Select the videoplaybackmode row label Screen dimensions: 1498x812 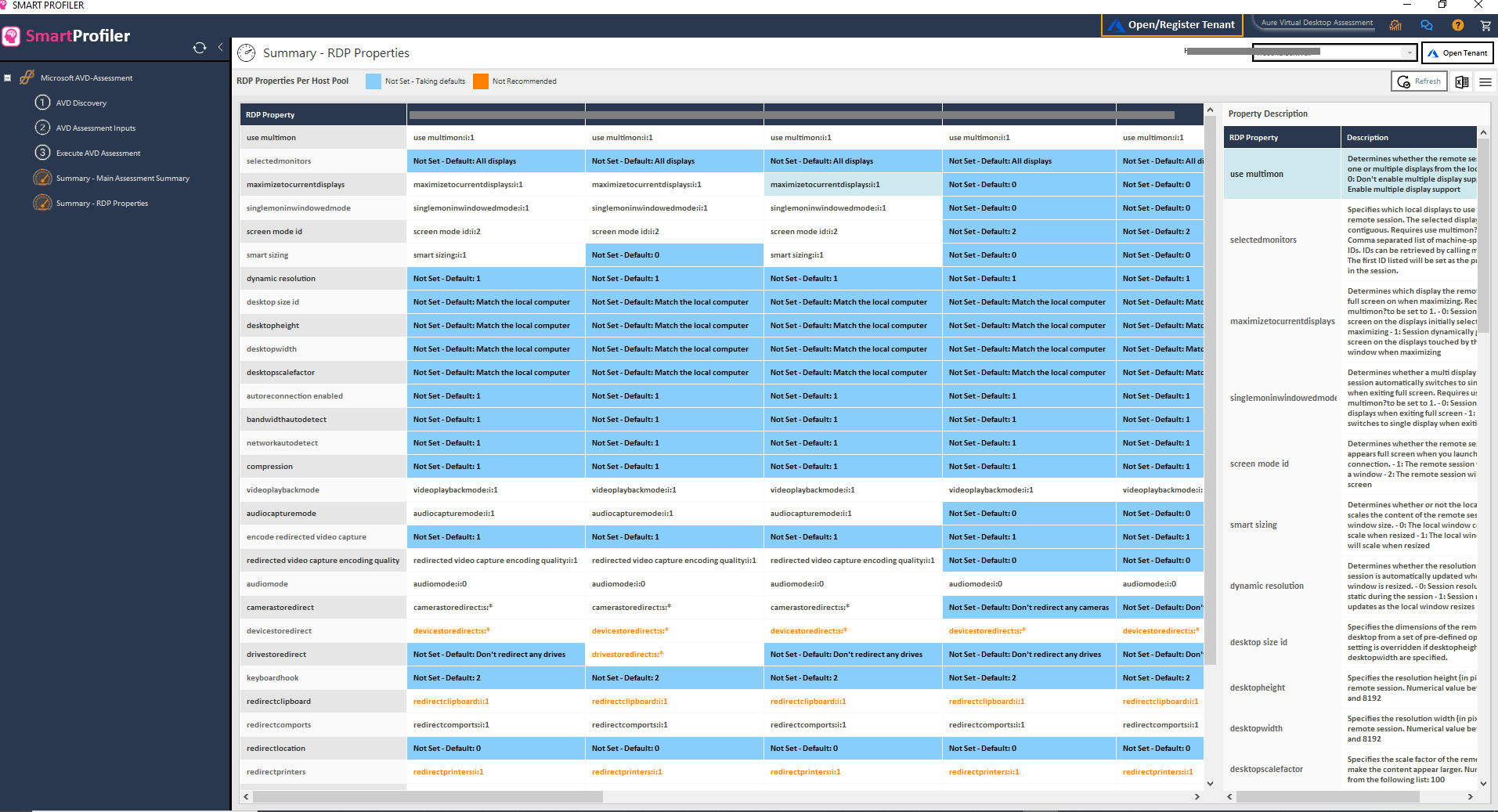(x=323, y=489)
